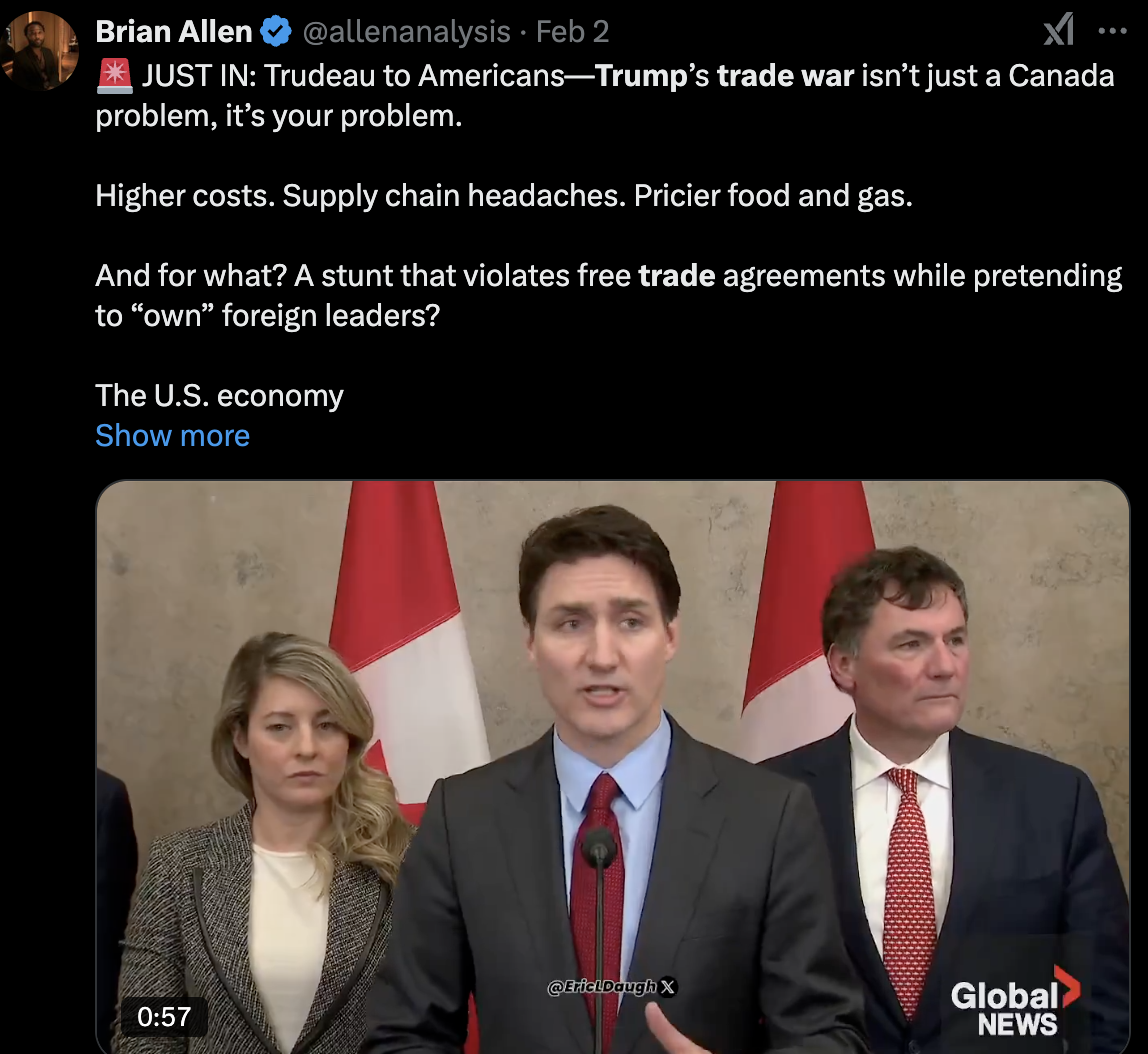Click the bold phrase trade war

(x=786, y=76)
